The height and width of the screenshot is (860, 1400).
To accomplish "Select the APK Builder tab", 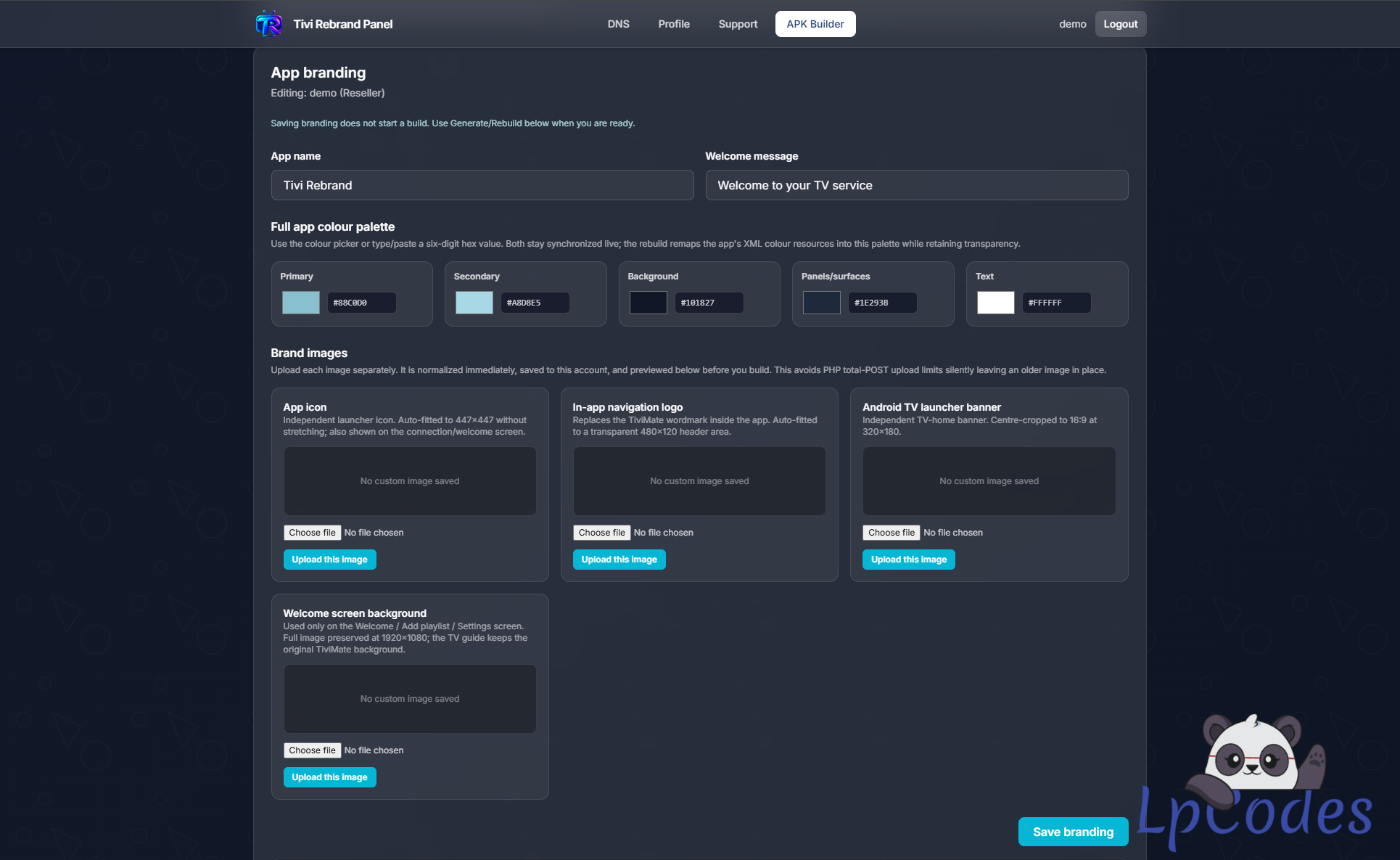I will tap(815, 24).
